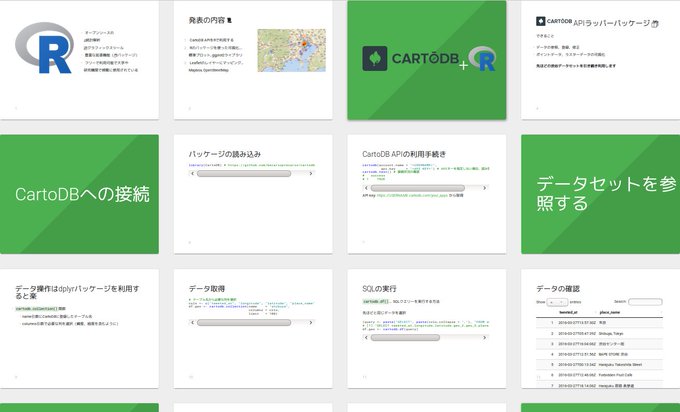The height and width of the screenshot is (412, 680).
Task: Open the 発表の内容 slide
Action: click(x=253, y=60)
